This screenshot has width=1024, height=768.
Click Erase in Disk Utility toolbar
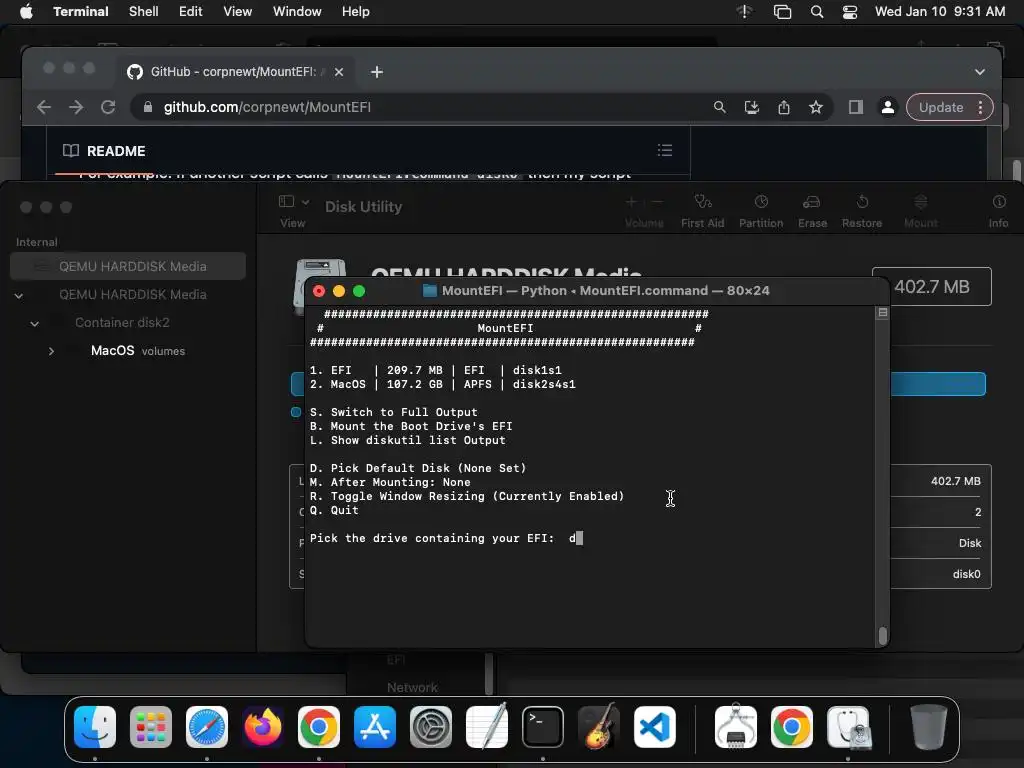tap(812, 210)
